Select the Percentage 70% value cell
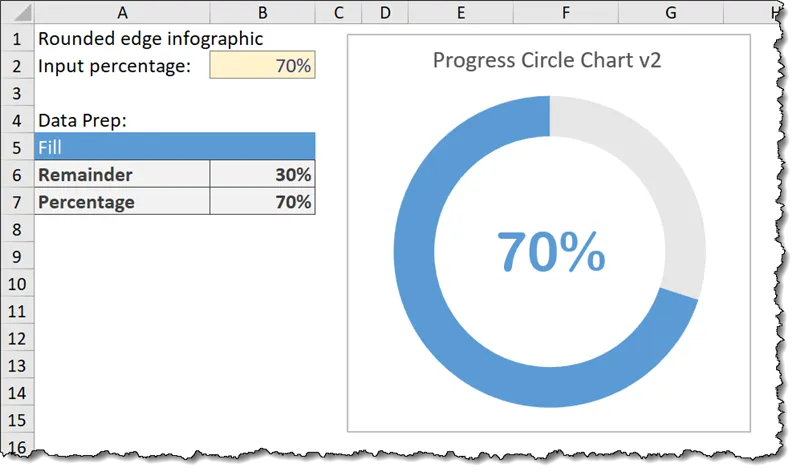 (263, 202)
